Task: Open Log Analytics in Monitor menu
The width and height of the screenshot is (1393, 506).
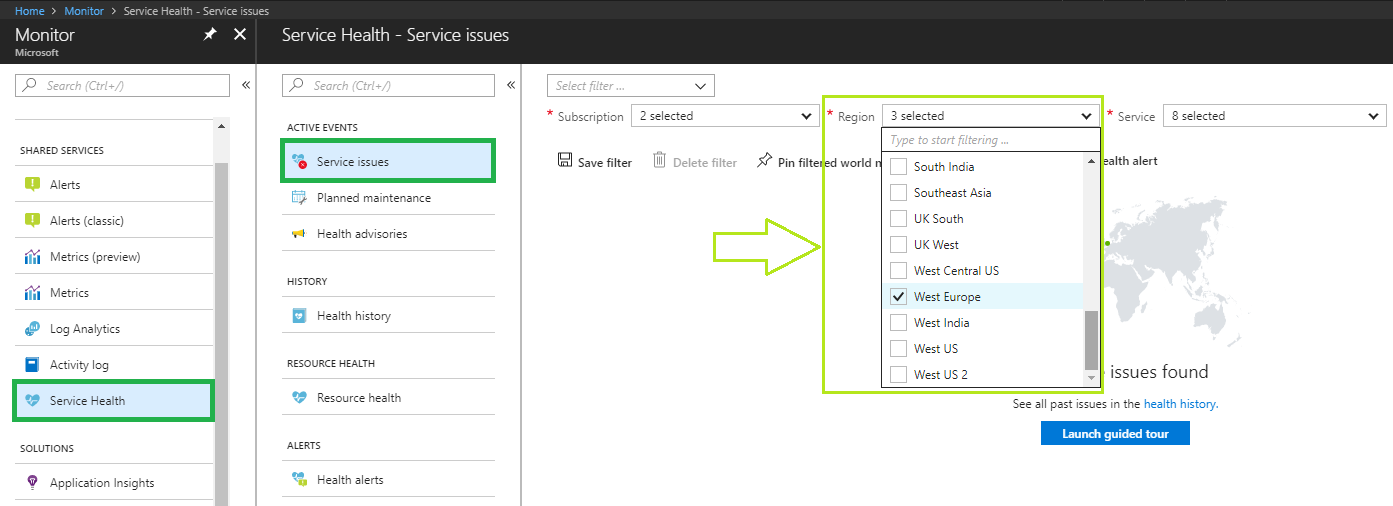Action: tap(114, 329)
